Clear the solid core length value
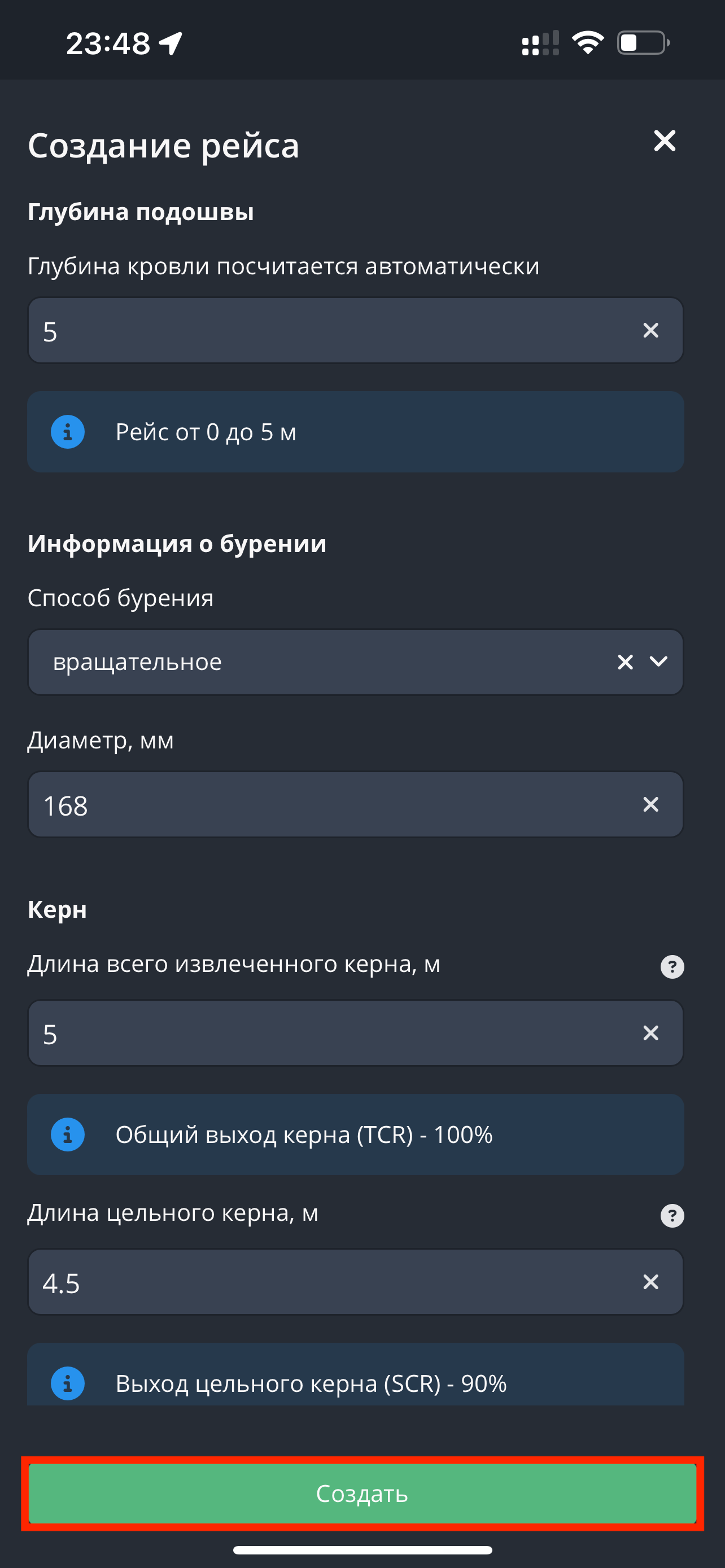725x1568 pixels. (x=650, y=1282)
